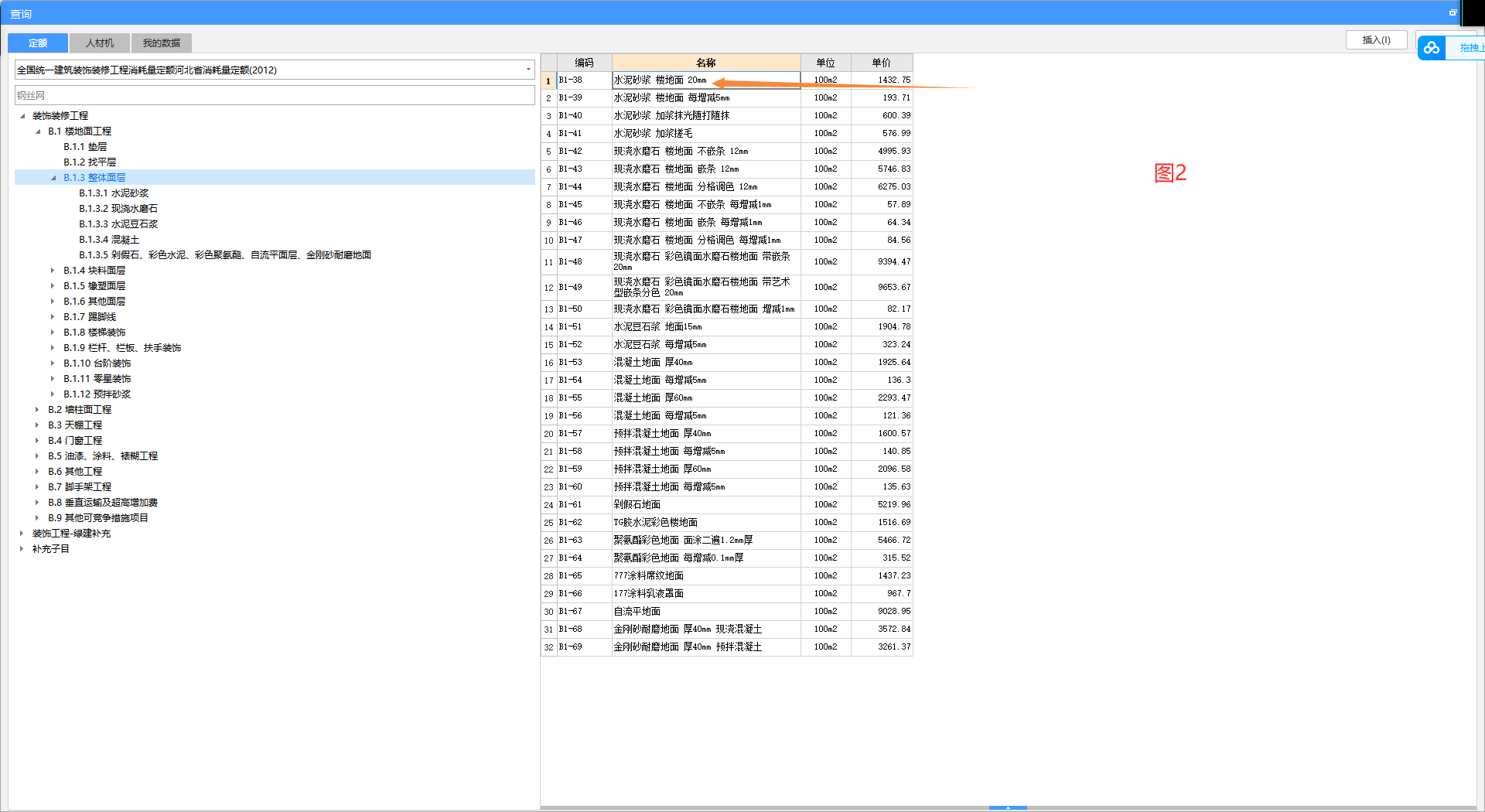Click the price cell 5746.83

tap(882, 169)
